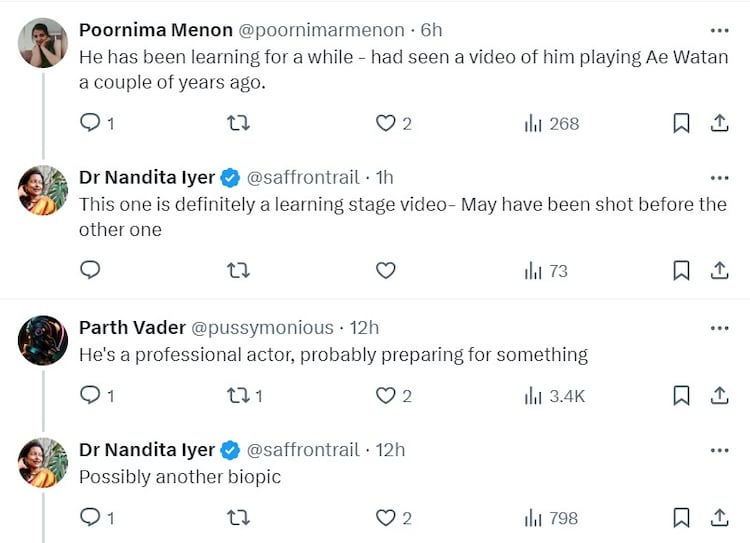Like the 'learning stage video' tweet
Screen dimensions: 750x543
[x=386, y=270]
